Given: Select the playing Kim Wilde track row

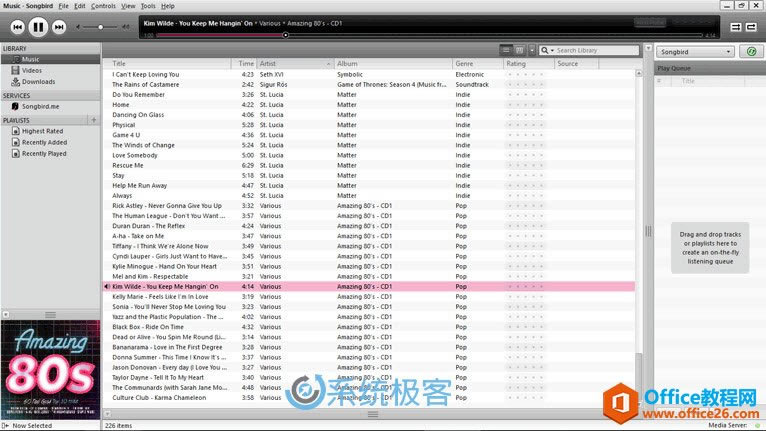Looking at the screenshot, I should click(x=369, y=286).
